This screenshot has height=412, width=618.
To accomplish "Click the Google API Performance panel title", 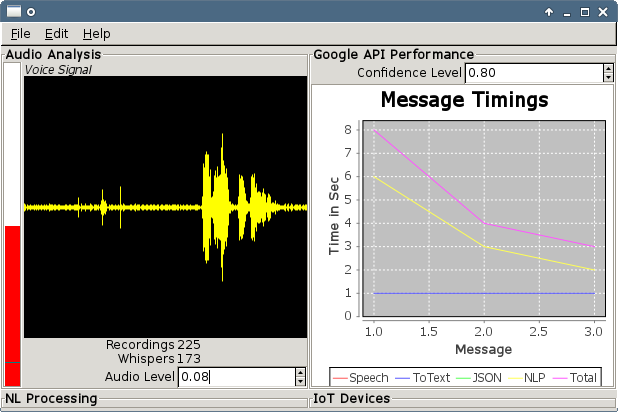I will click(393, 54).
